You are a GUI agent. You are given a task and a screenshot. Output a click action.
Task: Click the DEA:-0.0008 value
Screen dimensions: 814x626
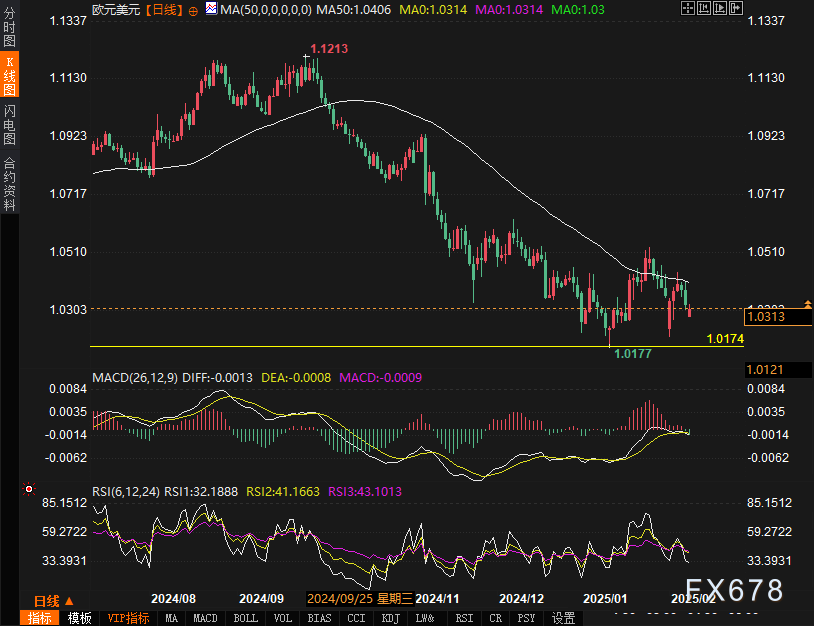tap(296, 377)
